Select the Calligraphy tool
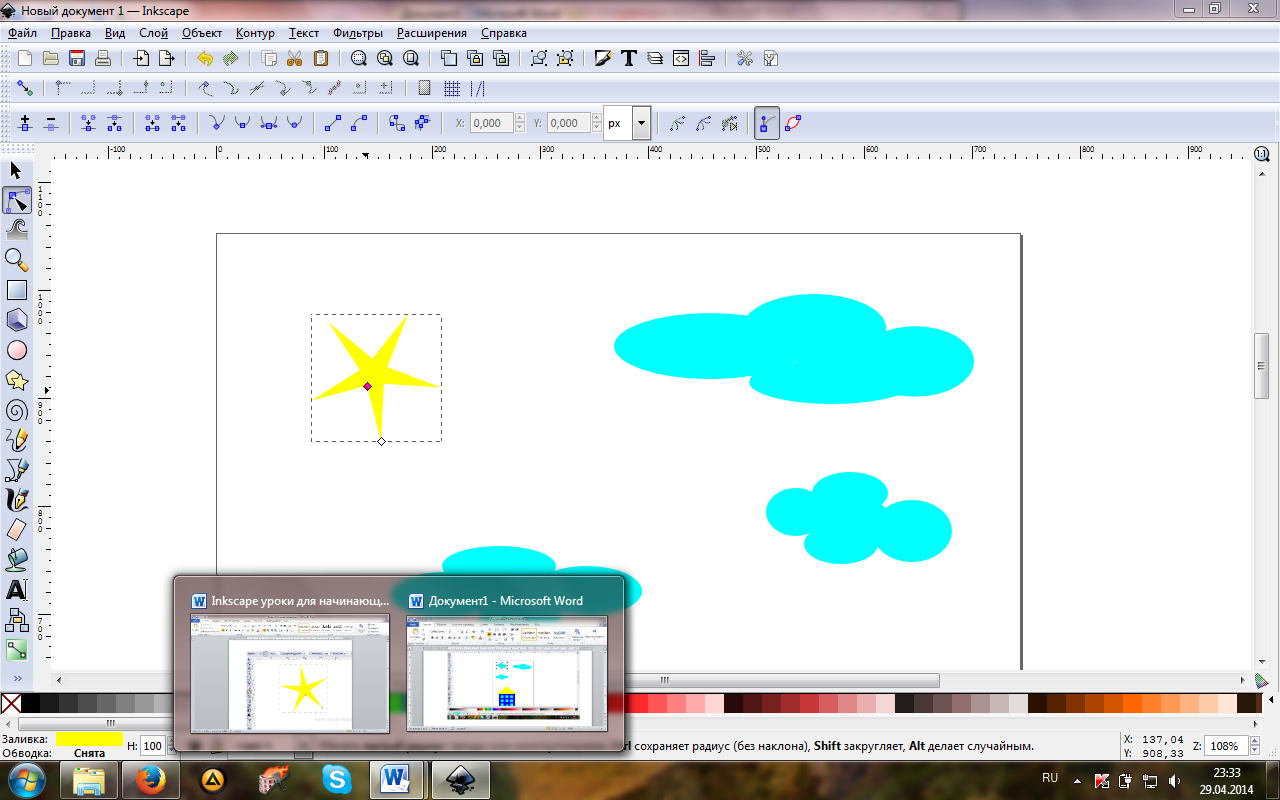This screenshot has height=800, width=1280. click(16, 500)
